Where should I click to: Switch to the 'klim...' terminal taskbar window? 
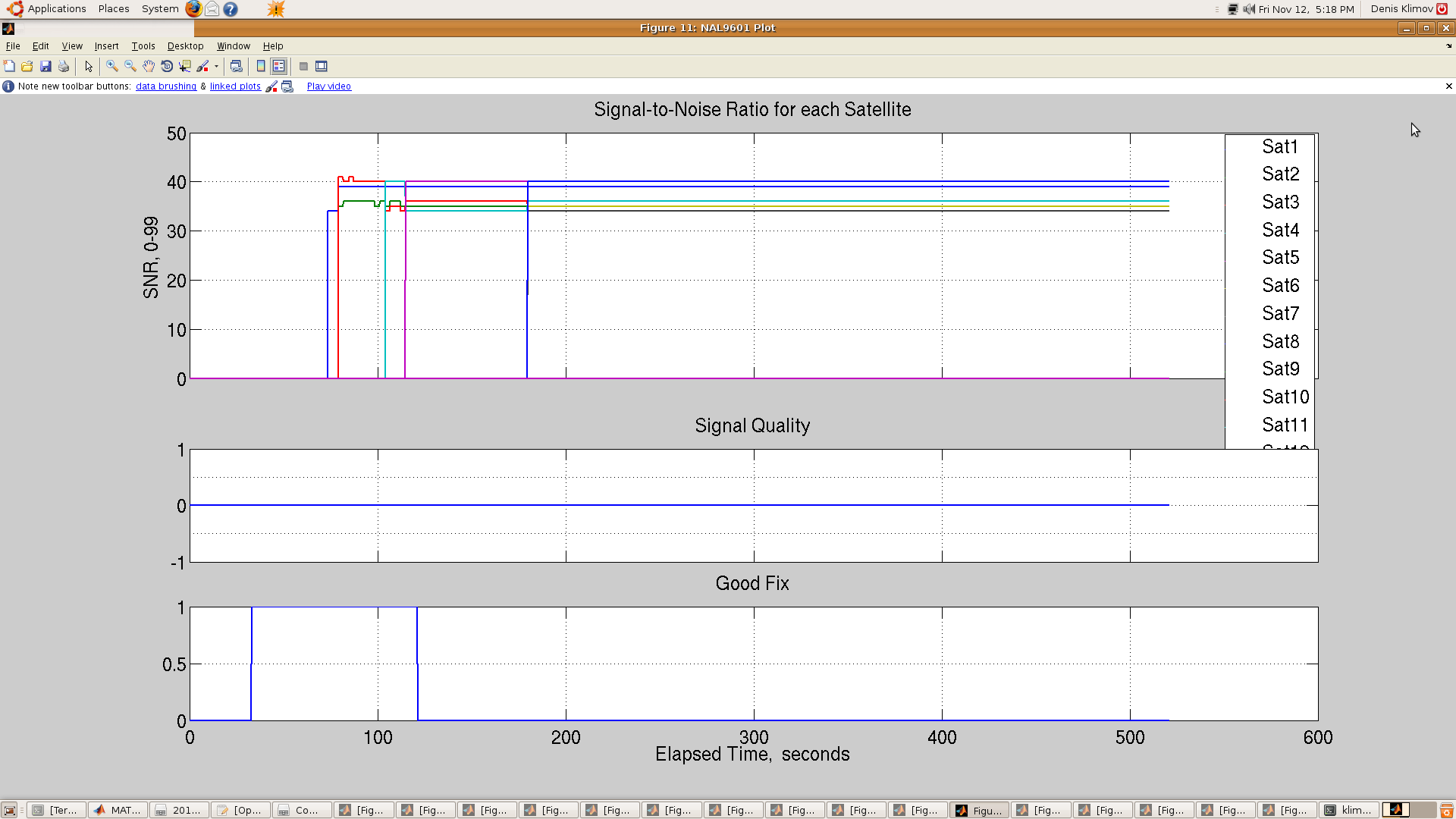point(1349,811)
